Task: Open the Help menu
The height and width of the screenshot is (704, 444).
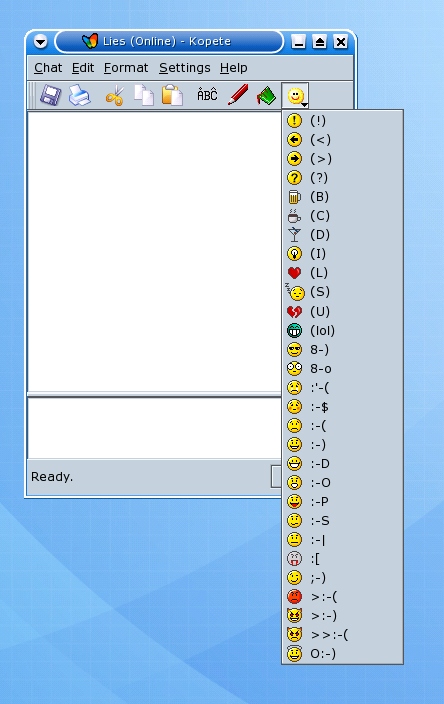Action: [233, 68]
